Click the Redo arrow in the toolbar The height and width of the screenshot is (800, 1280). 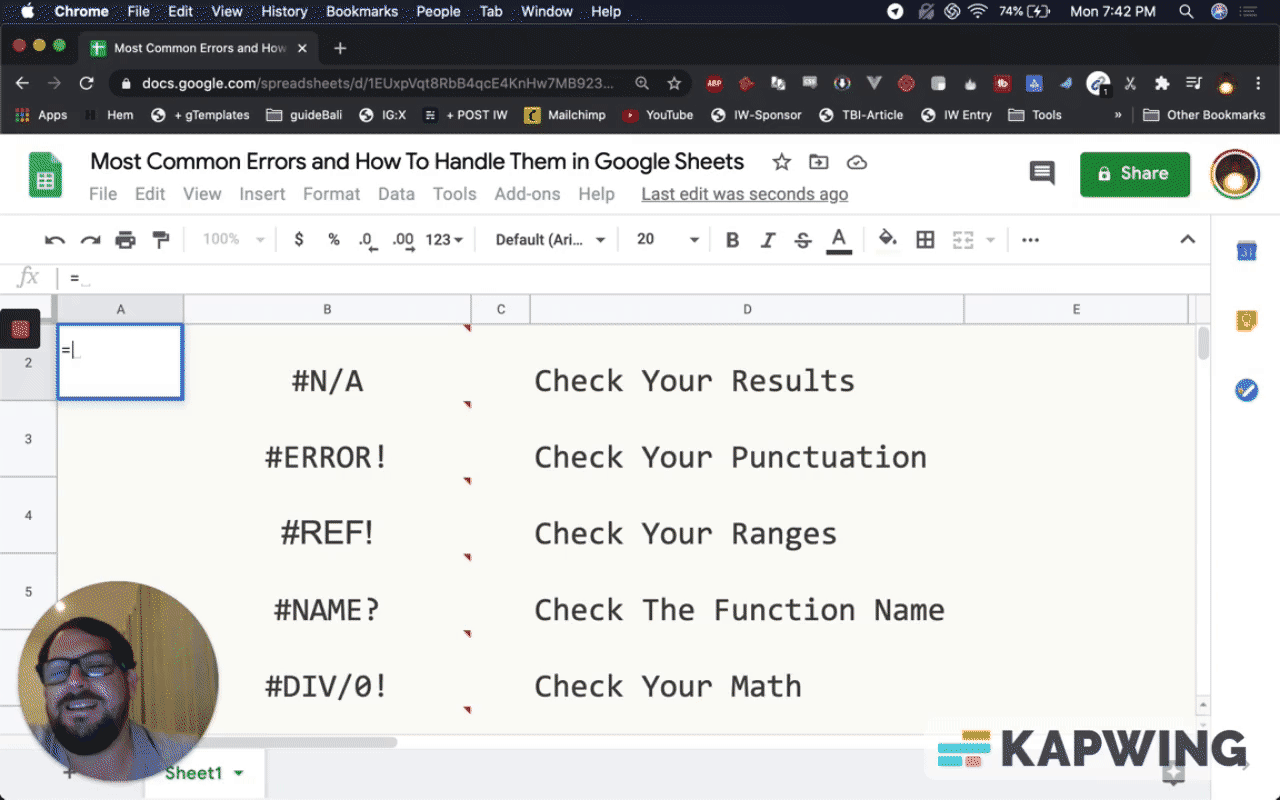pyautogui.click(x=90, y=240)
